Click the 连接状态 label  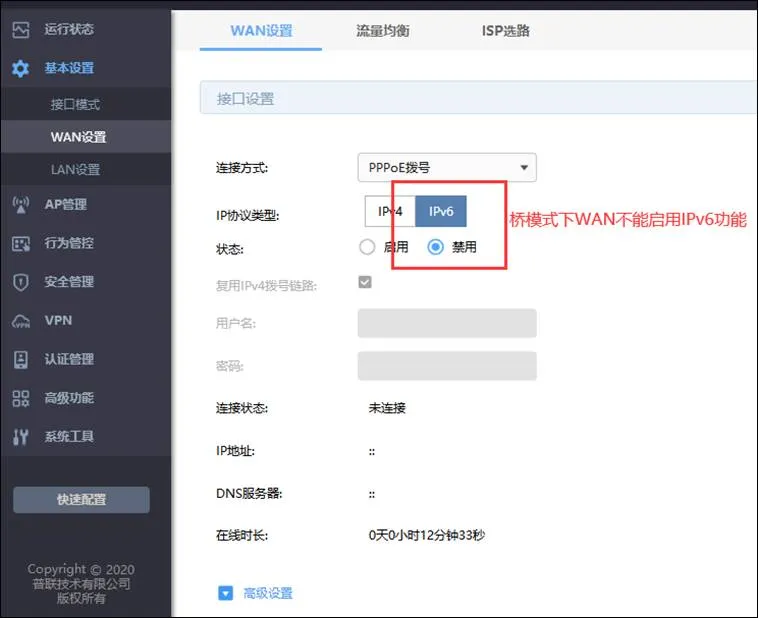coord(241,408)
